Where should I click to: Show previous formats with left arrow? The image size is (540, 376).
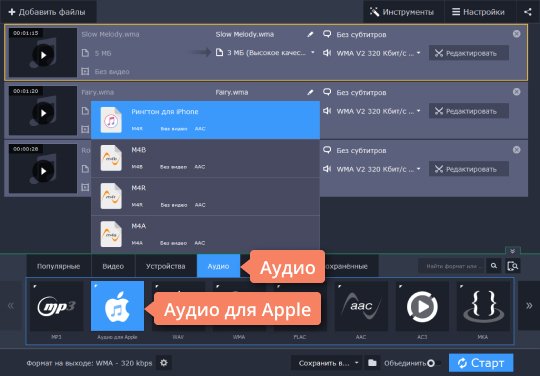pos(11,305)
